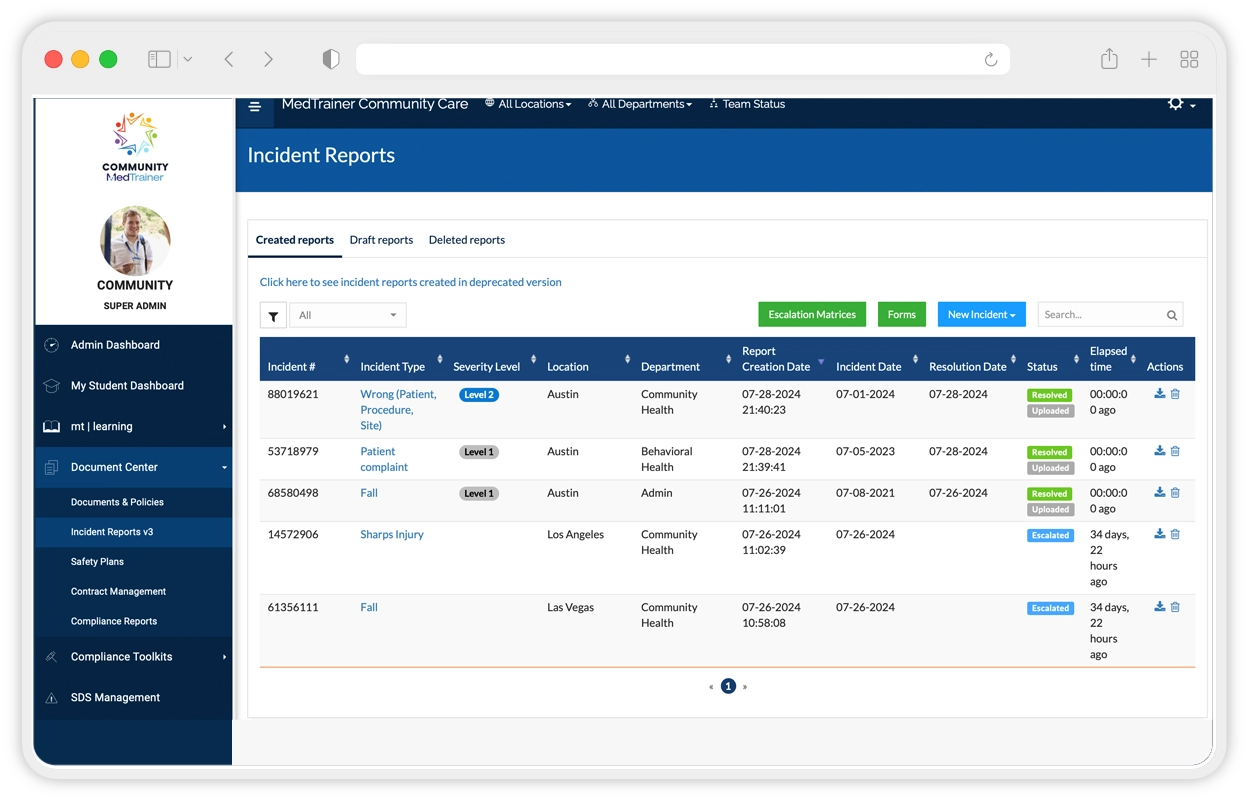Download report for incident 88019621
Image resolution: width=1250 pixels, height=800 pixels.
coord(1160,394)
